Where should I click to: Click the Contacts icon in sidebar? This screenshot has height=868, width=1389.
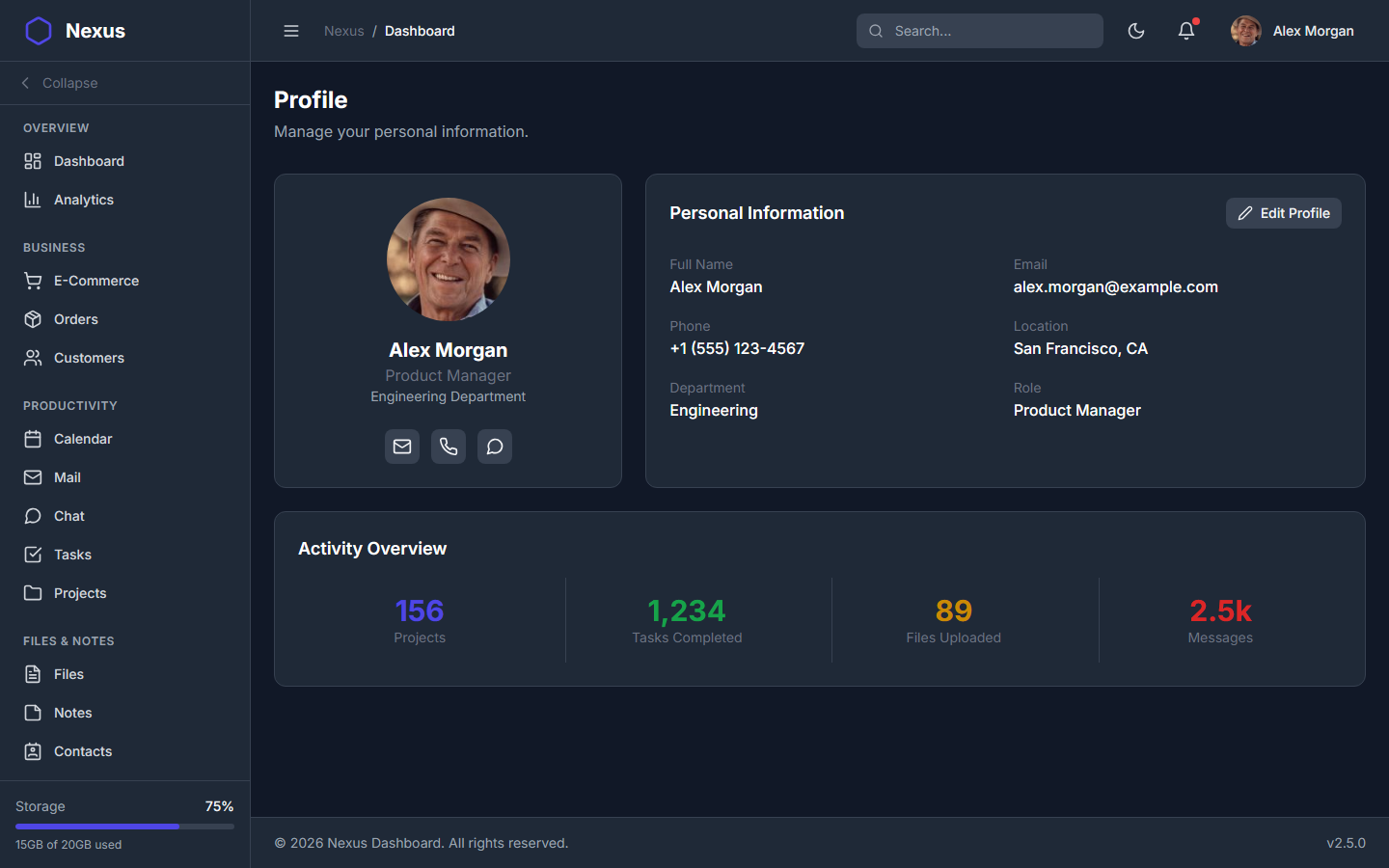point(33,751)
